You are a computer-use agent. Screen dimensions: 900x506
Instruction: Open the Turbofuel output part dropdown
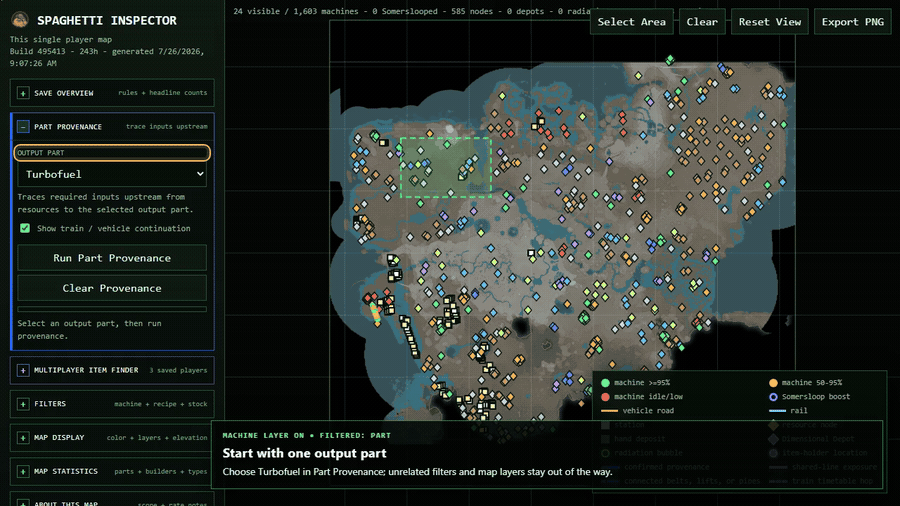(x=112, y=174)
